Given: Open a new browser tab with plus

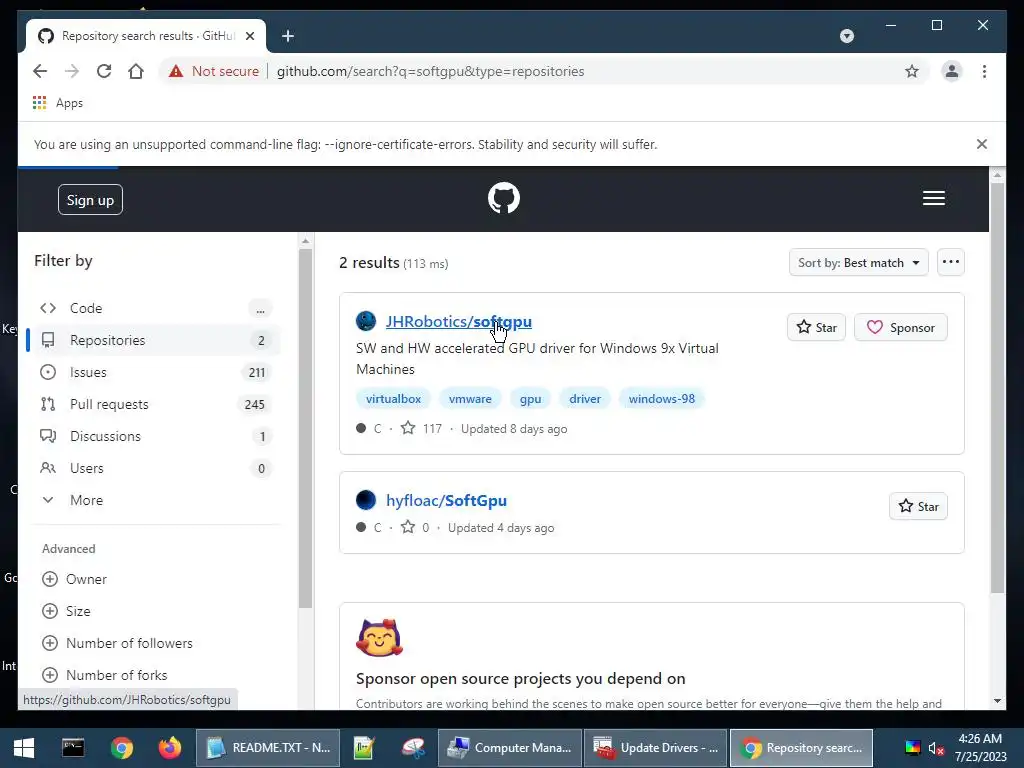Looking at the screenshot, I should pyautogui.click(x=288, y=36).
